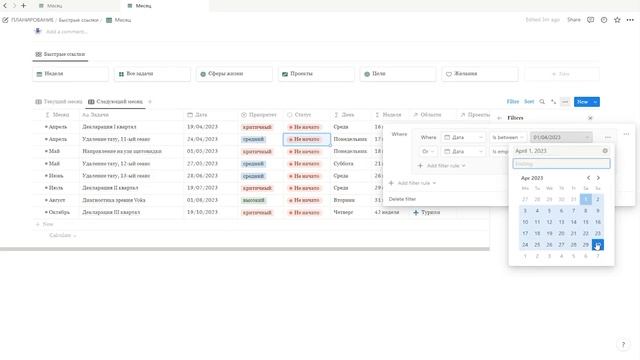Open the second rule's Дата property dropdown
The height and width of the screenshot is (360, 640).
[464, 151]
